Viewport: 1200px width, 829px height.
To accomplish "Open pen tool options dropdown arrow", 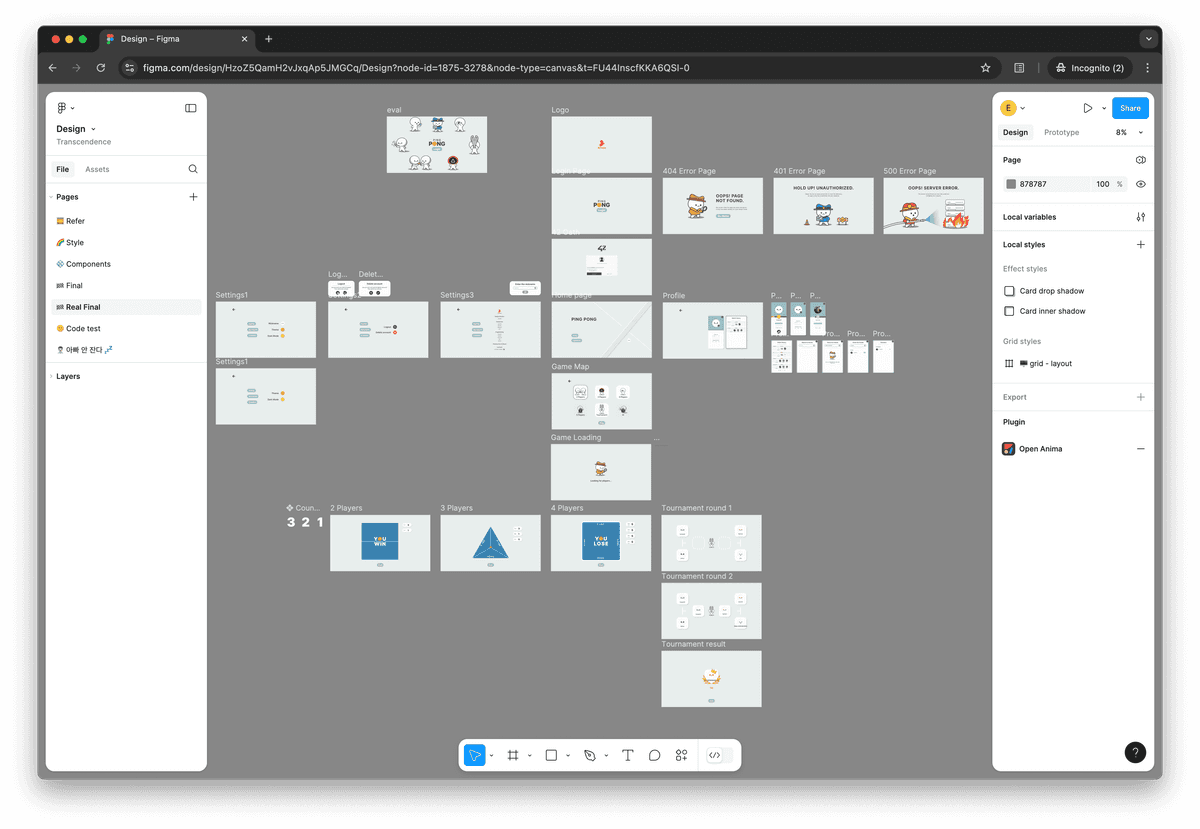I will pyautogui.click(x=605, y=756).
